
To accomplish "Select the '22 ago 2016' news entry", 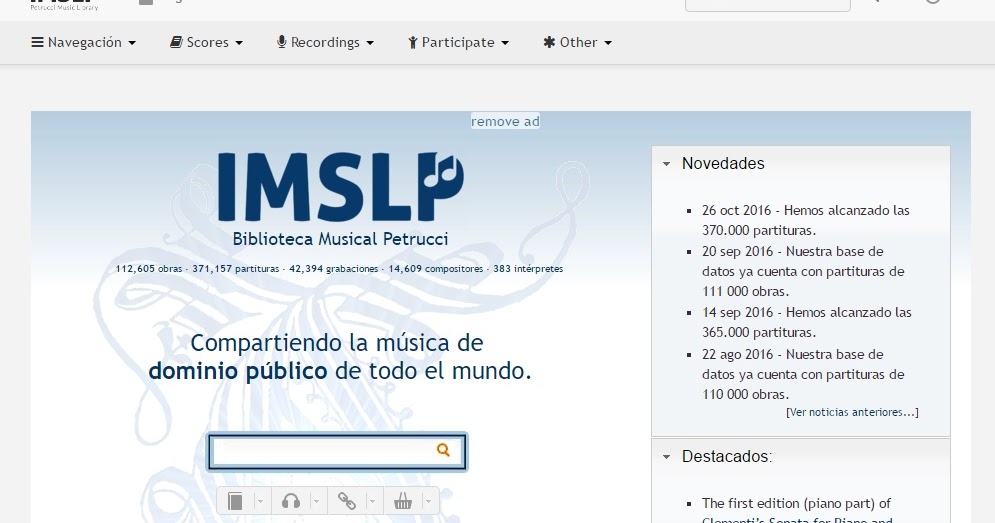I will [x=803, y=374].
